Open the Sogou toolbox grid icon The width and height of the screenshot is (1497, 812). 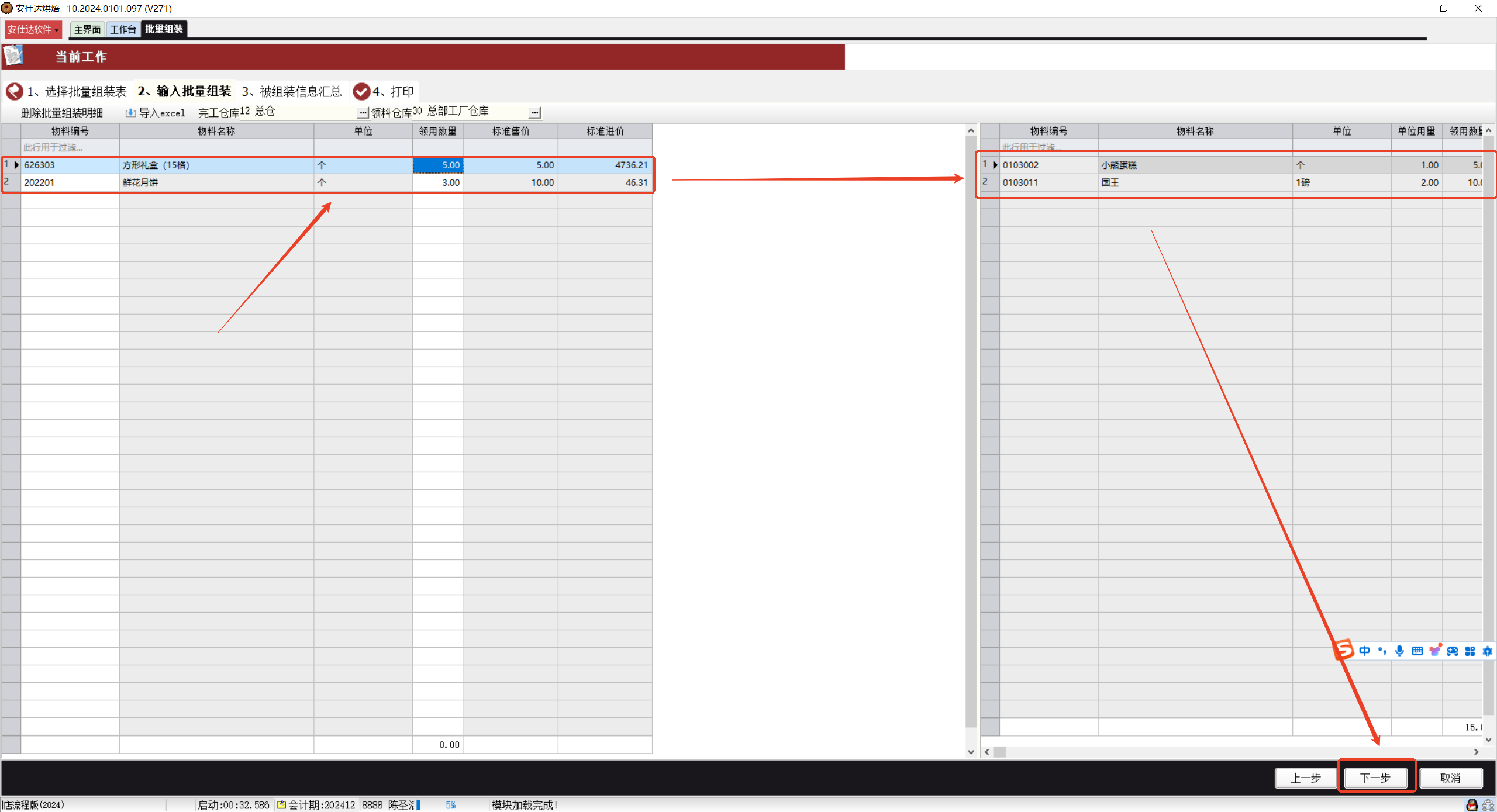(1470, 651)
